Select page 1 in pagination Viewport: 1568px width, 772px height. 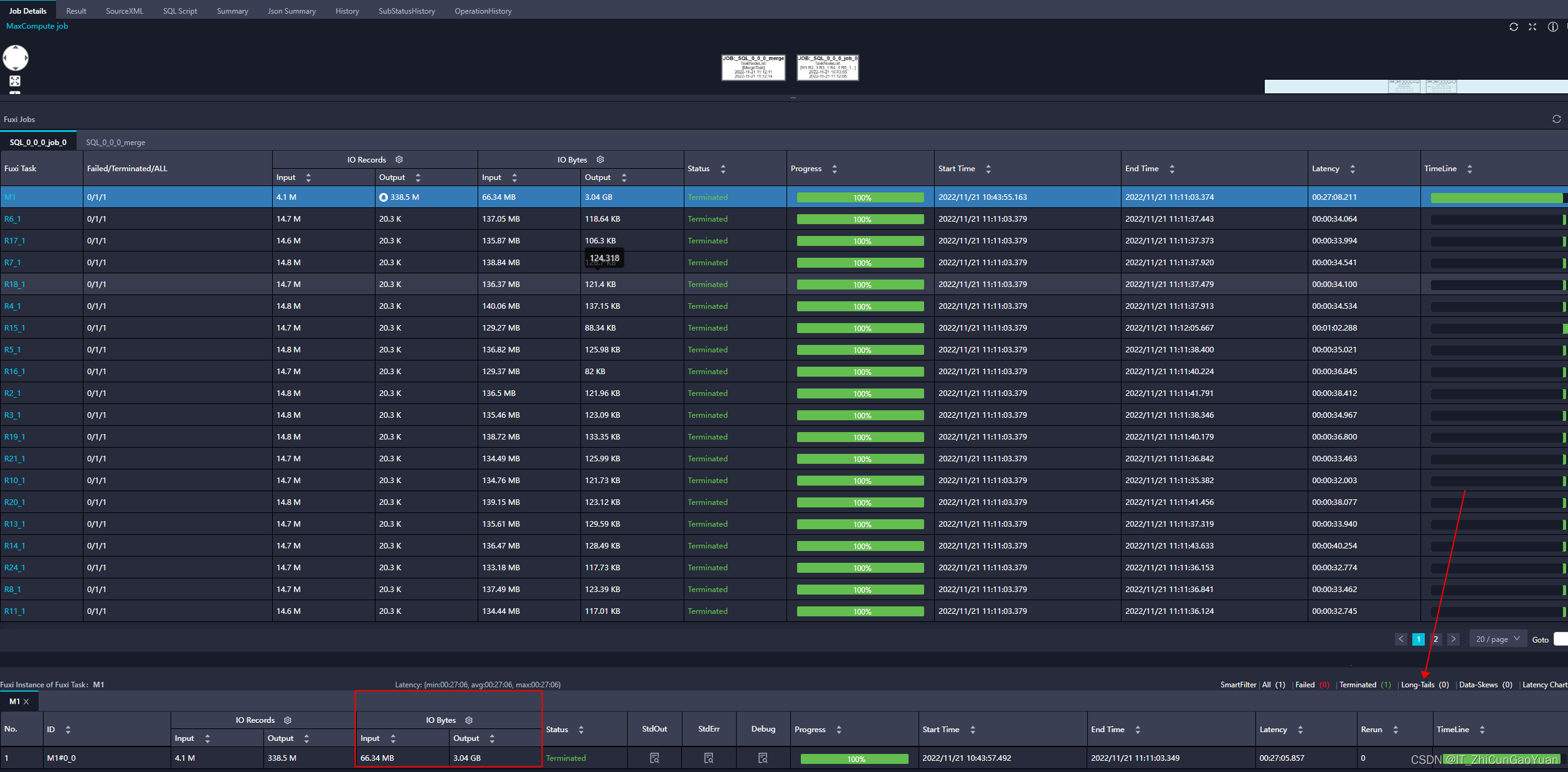pyautogui.click(x=1419, y=639)
